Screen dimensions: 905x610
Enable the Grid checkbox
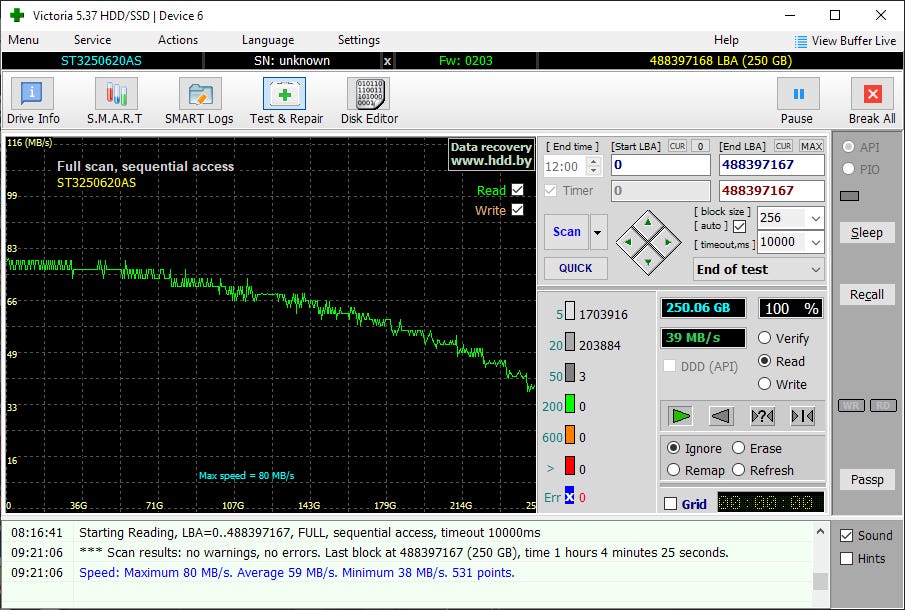670,504
